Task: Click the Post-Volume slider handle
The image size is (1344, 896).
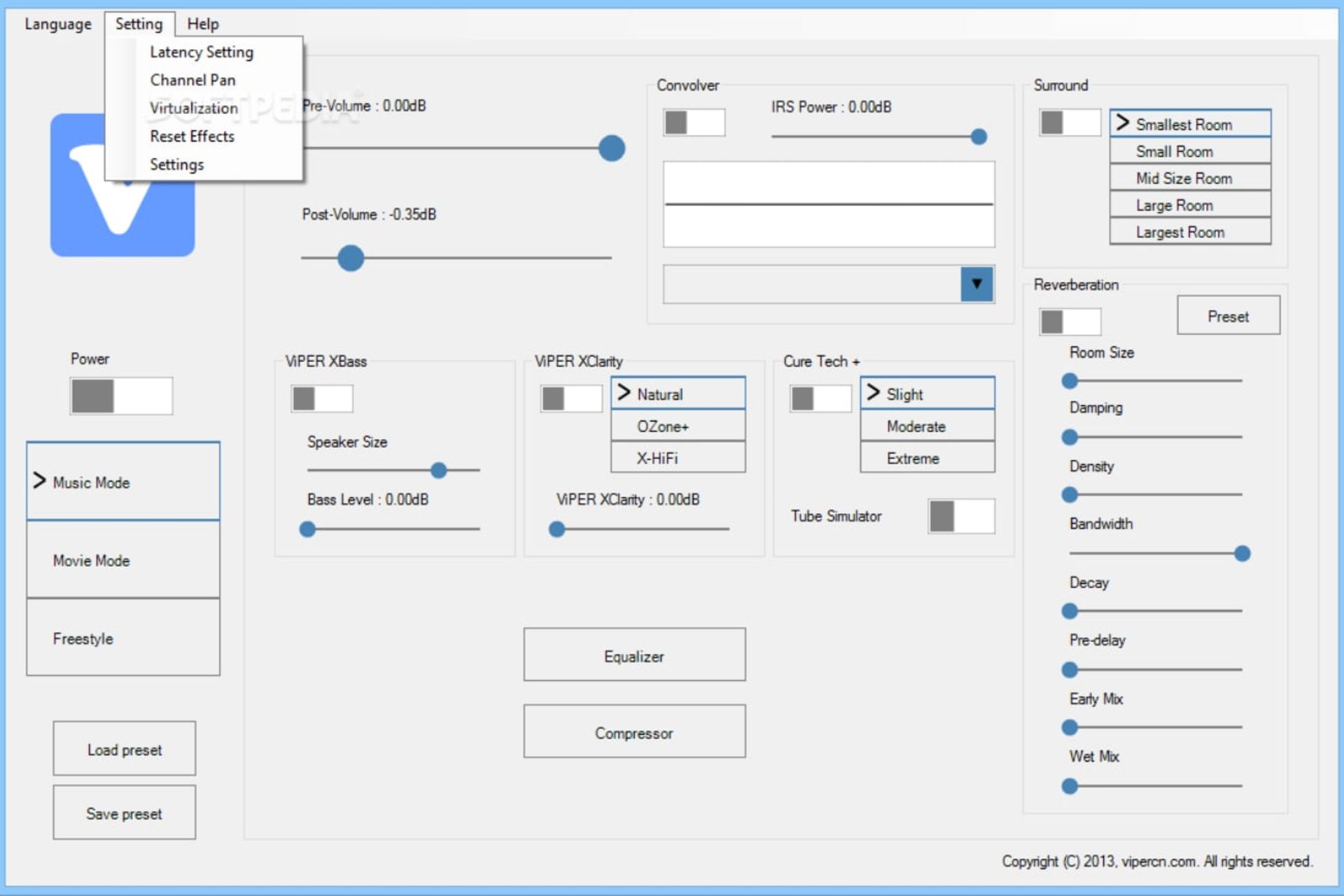Action: pyautogui.click(x=351, y=258)
